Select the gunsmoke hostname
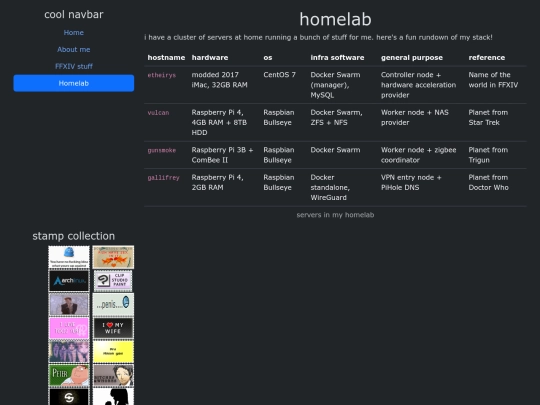This screenshot has height=405, width=540. click(162, 150)
